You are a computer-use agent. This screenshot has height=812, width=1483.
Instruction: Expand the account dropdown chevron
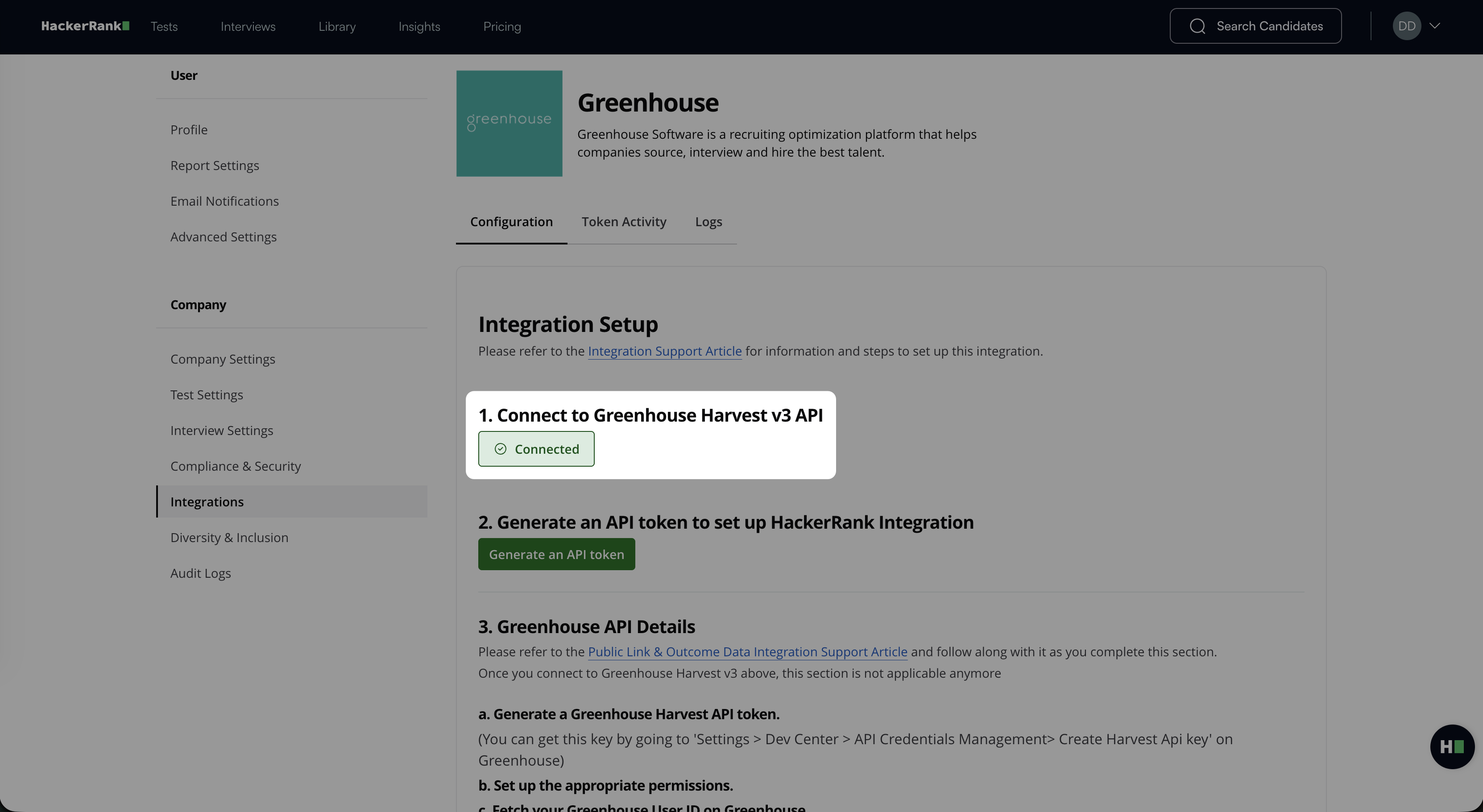click(x=1435, y=26)
